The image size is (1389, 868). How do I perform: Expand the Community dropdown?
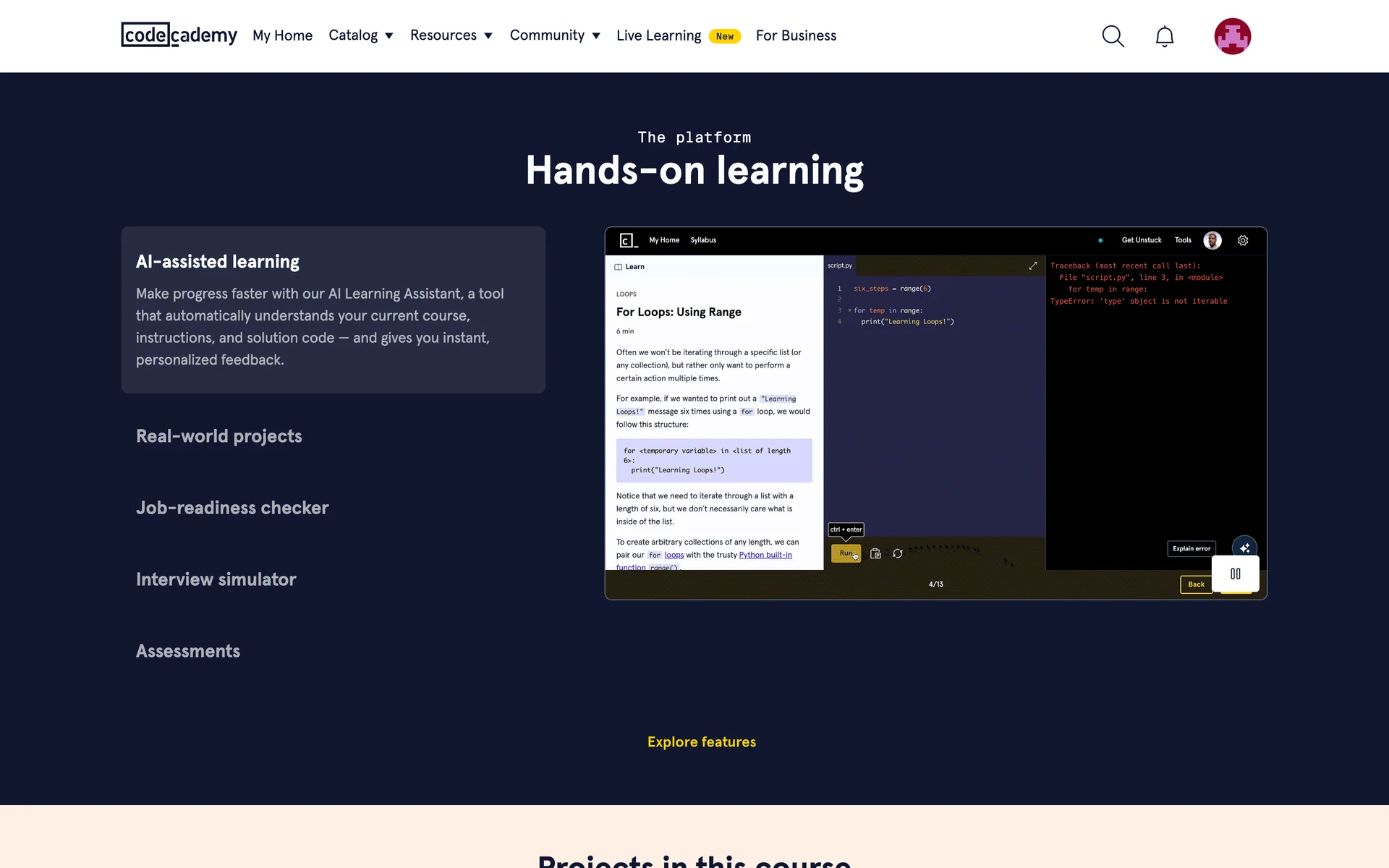(x=554, y=35)
